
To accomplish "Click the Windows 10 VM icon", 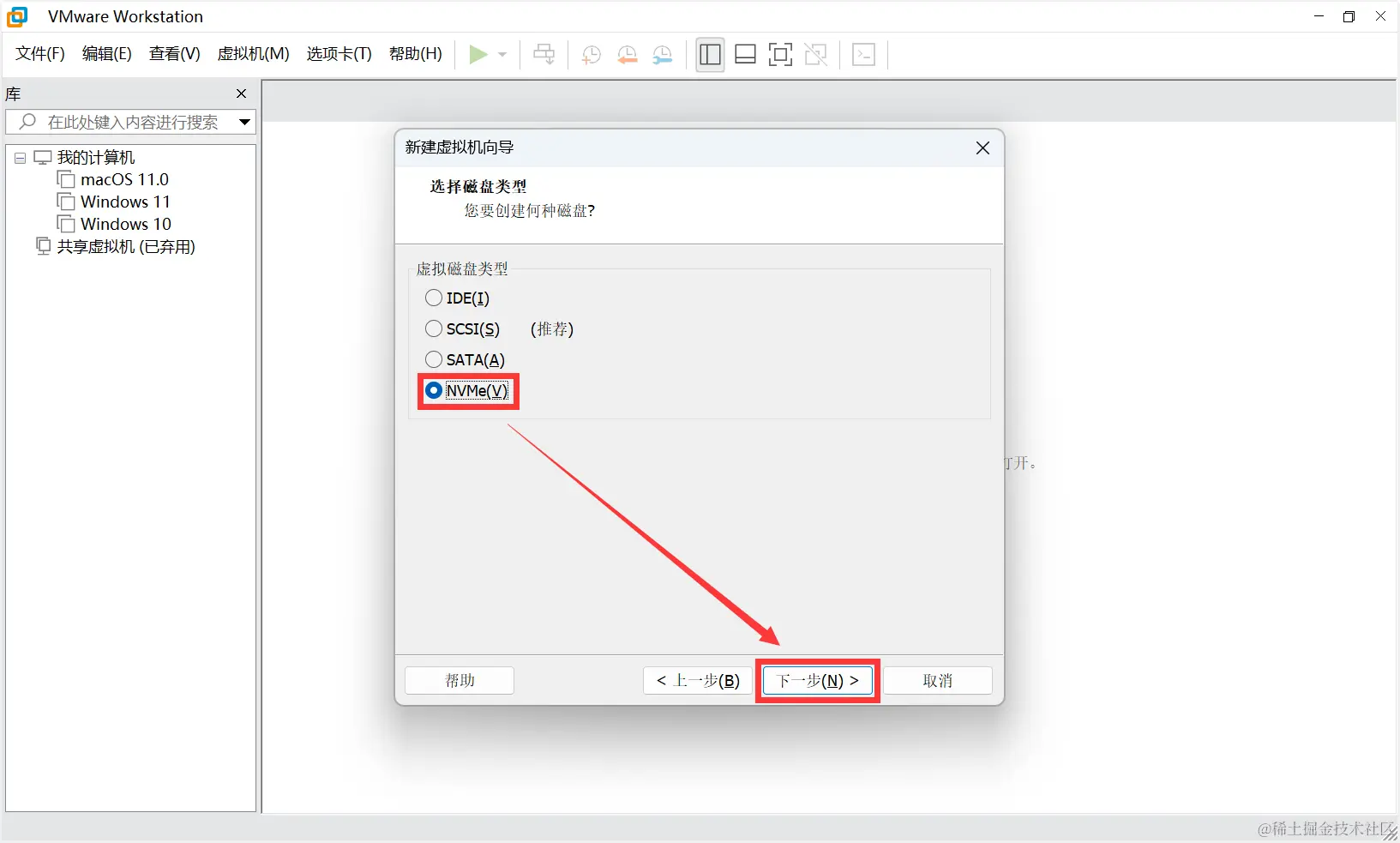I will pos(66,224).
